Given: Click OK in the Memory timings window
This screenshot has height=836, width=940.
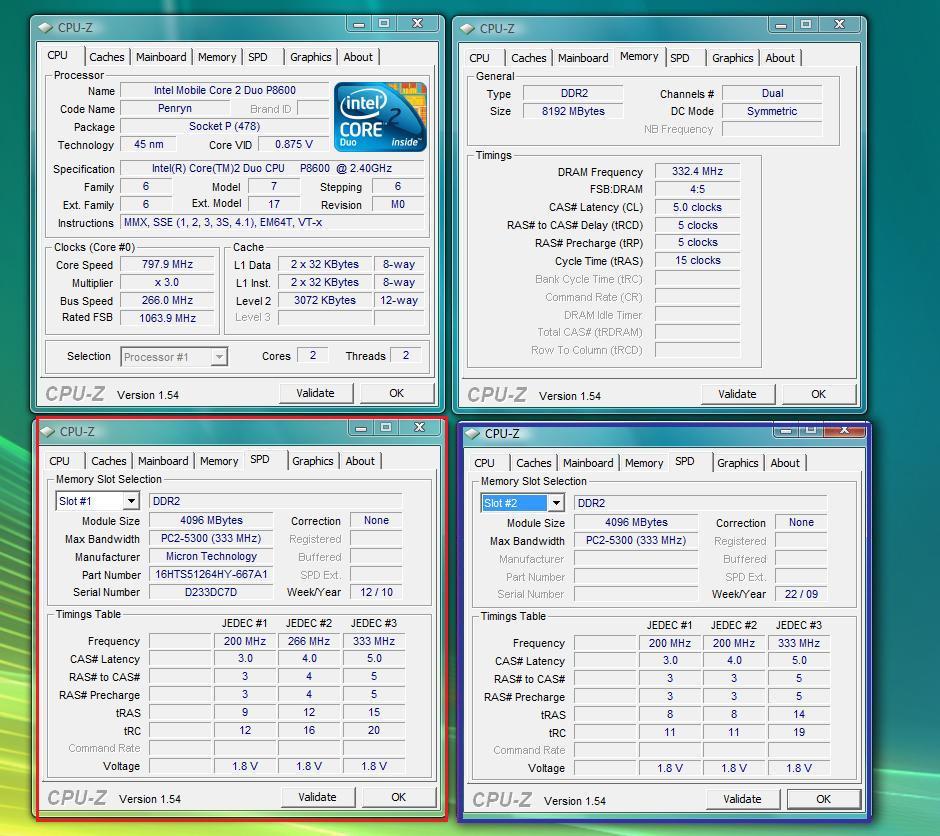Looking at the screenshot, I should (x=817, y=394).
